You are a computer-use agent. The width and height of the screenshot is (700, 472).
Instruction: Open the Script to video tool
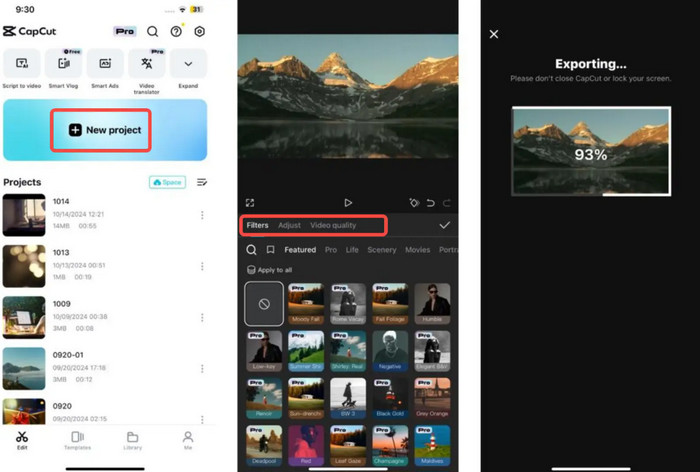(22, 64)
